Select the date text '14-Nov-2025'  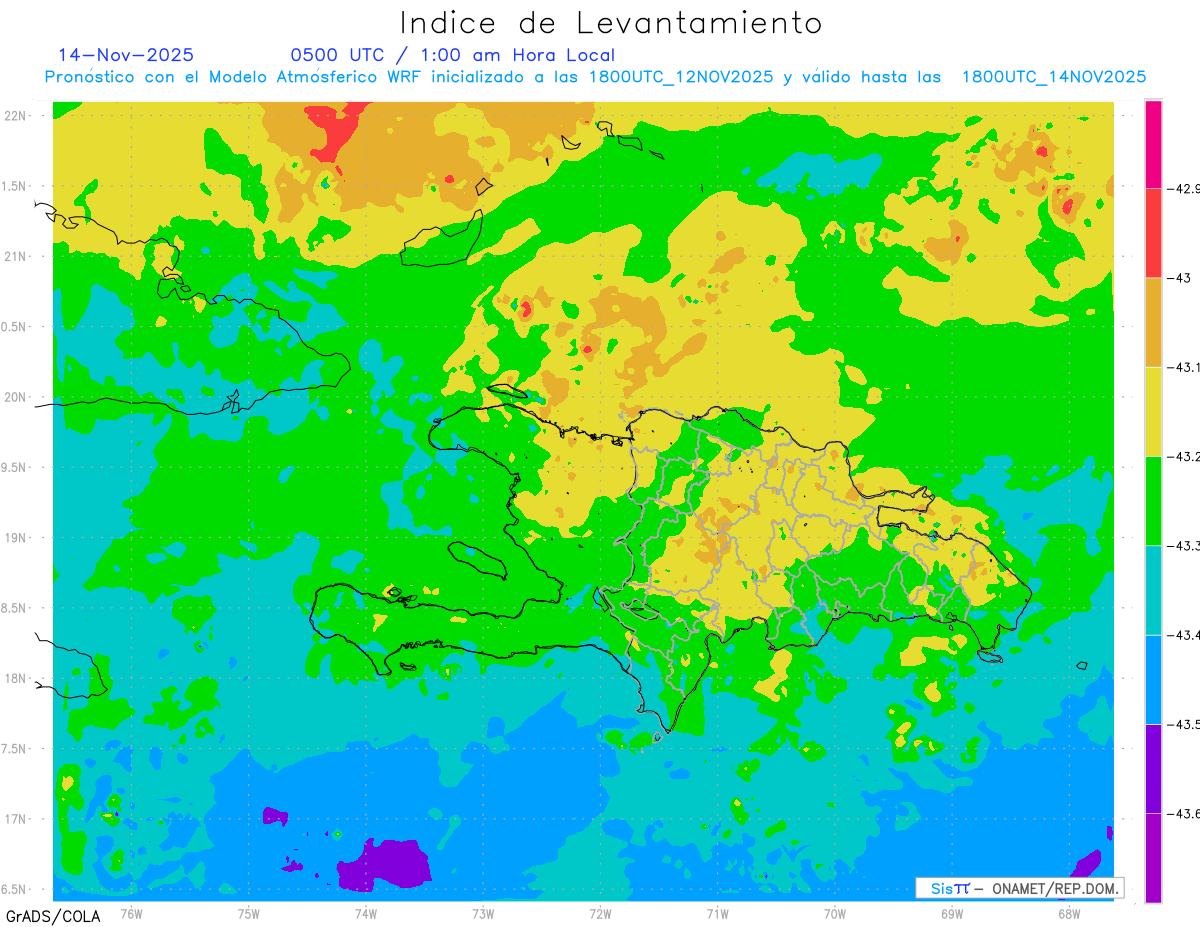[126, 55]
